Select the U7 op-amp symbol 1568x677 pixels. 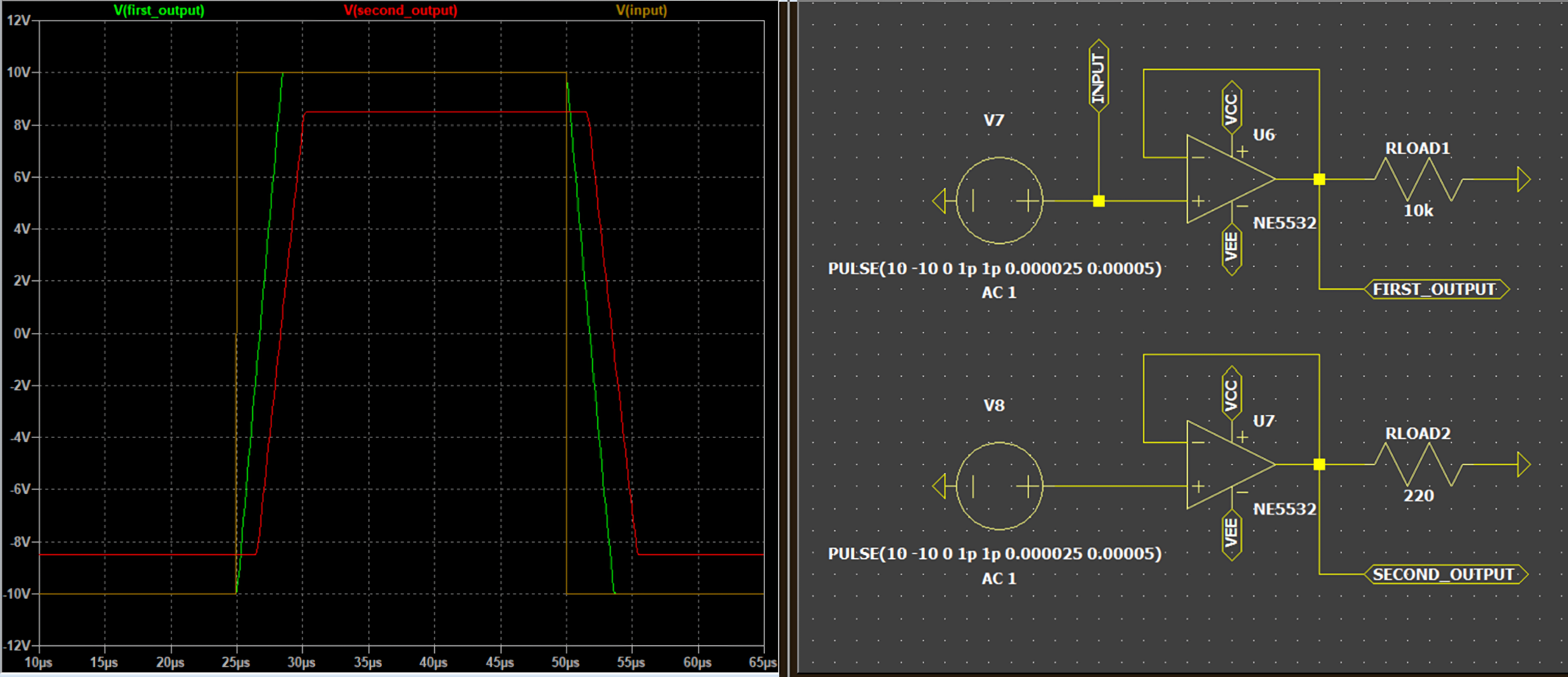[1231, 465]
